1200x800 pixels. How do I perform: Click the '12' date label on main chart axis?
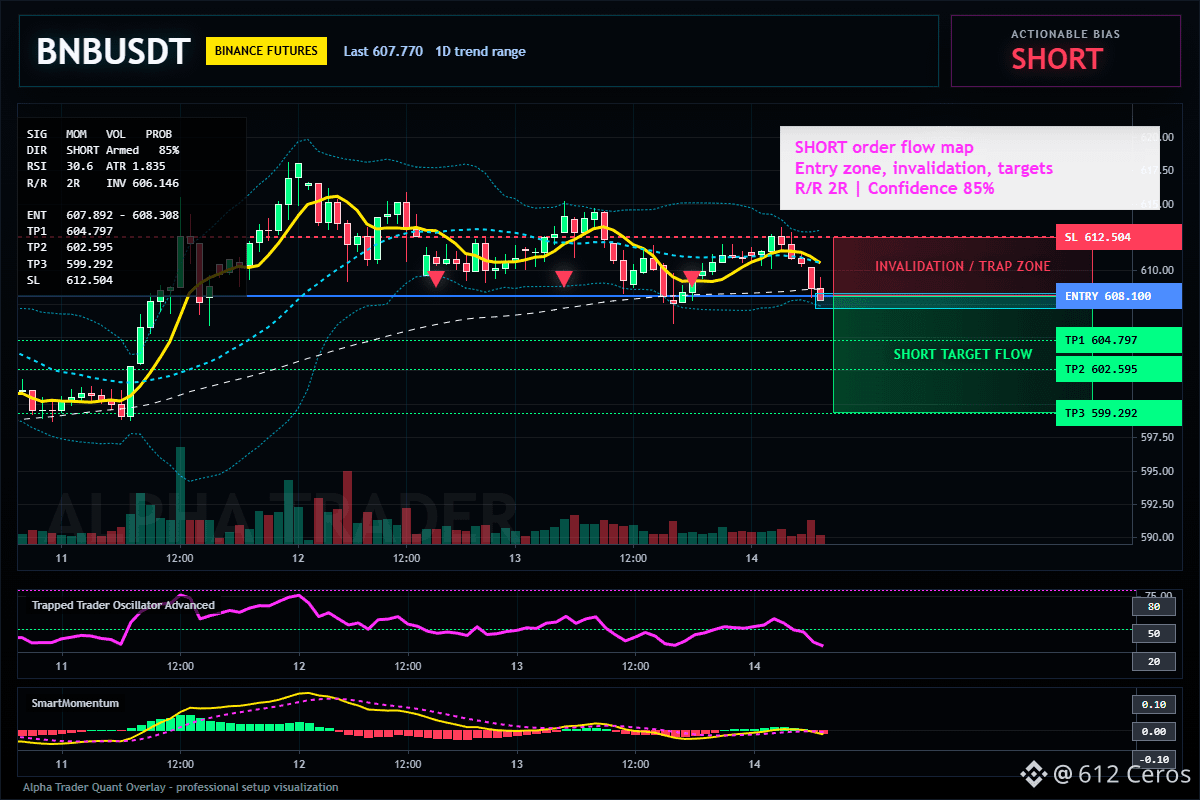coord(298,557)
